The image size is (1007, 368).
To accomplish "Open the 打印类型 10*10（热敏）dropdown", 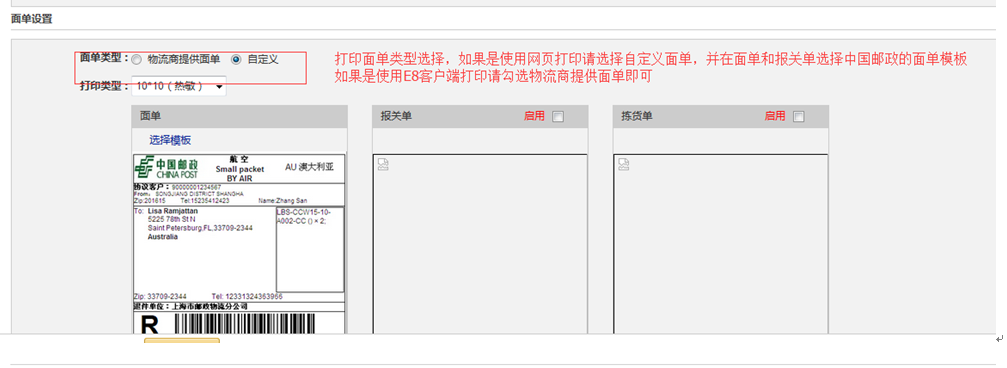I will [x=179, y=86].
